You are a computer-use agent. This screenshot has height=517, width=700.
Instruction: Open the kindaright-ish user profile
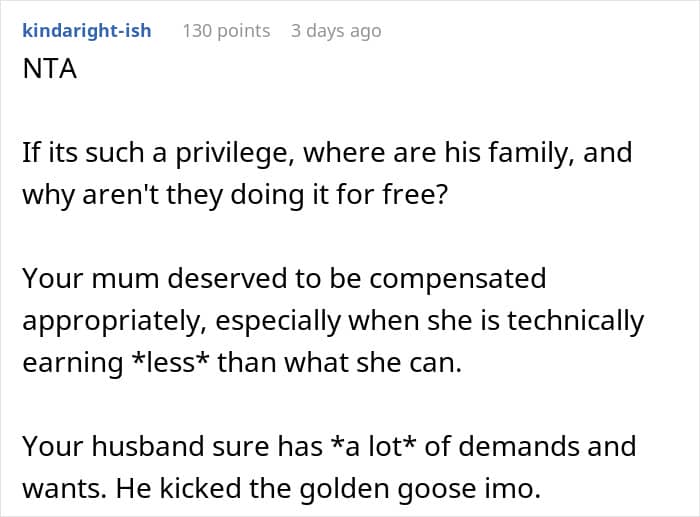(x=86, y=30)
